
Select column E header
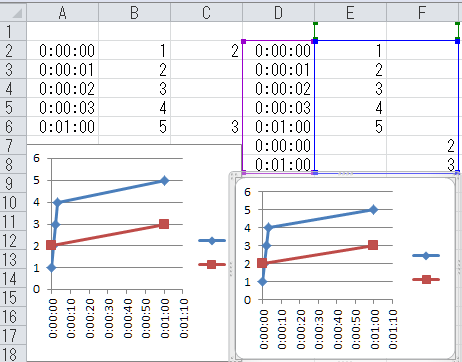351,13
